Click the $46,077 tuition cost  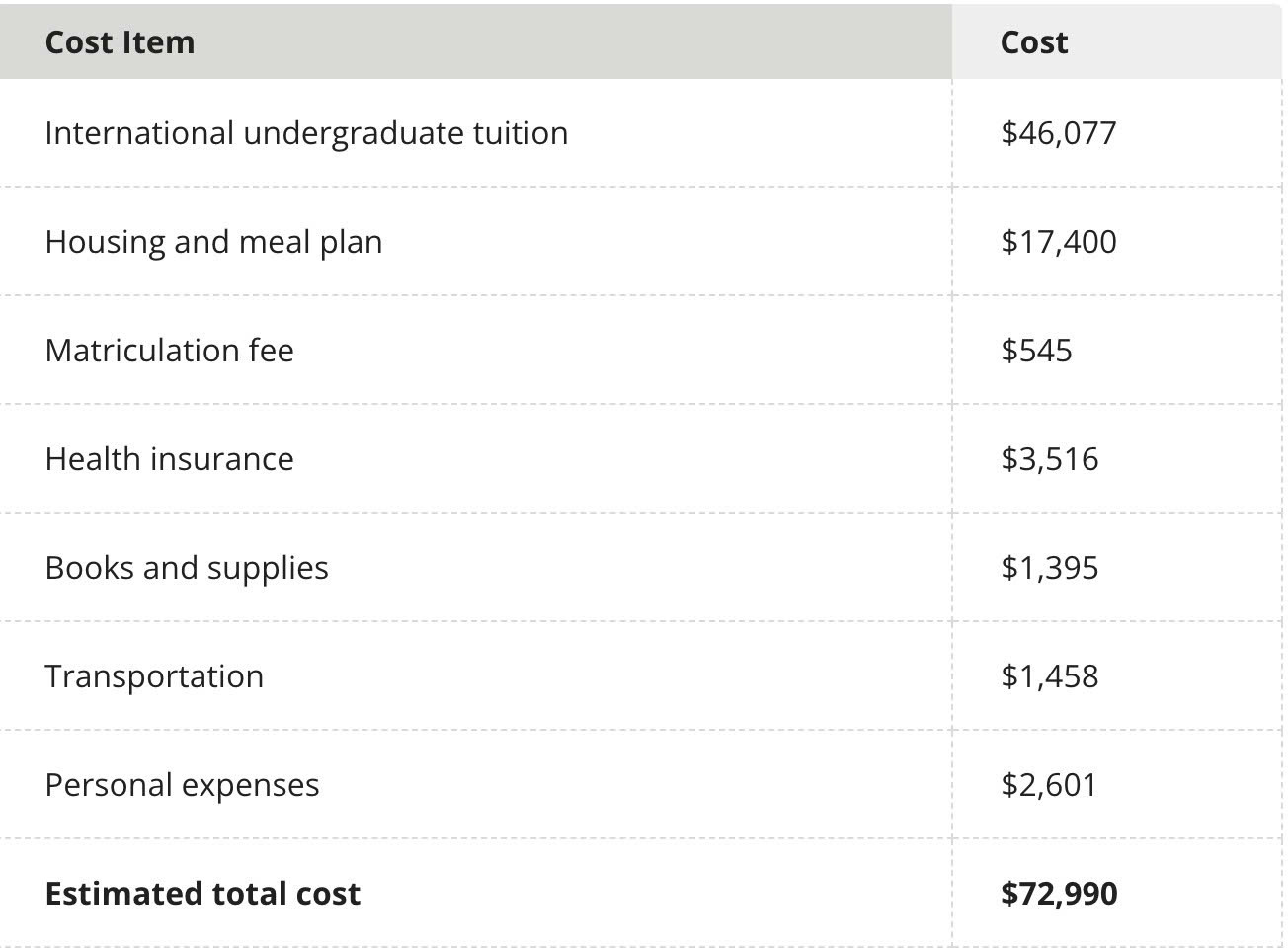pos(1058,133)
